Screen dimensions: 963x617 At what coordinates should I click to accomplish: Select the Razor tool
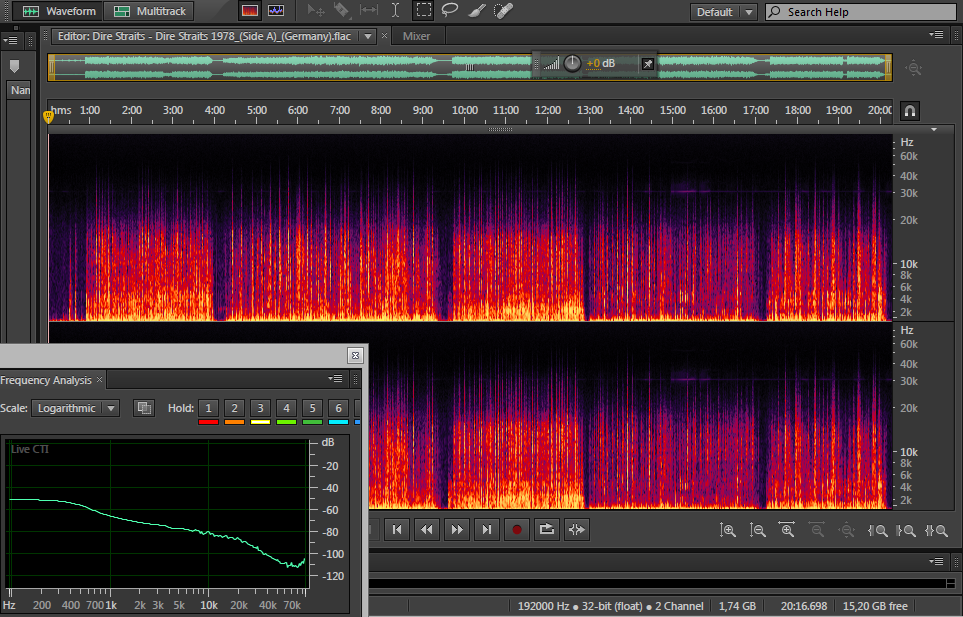click(x=341, y=10)
